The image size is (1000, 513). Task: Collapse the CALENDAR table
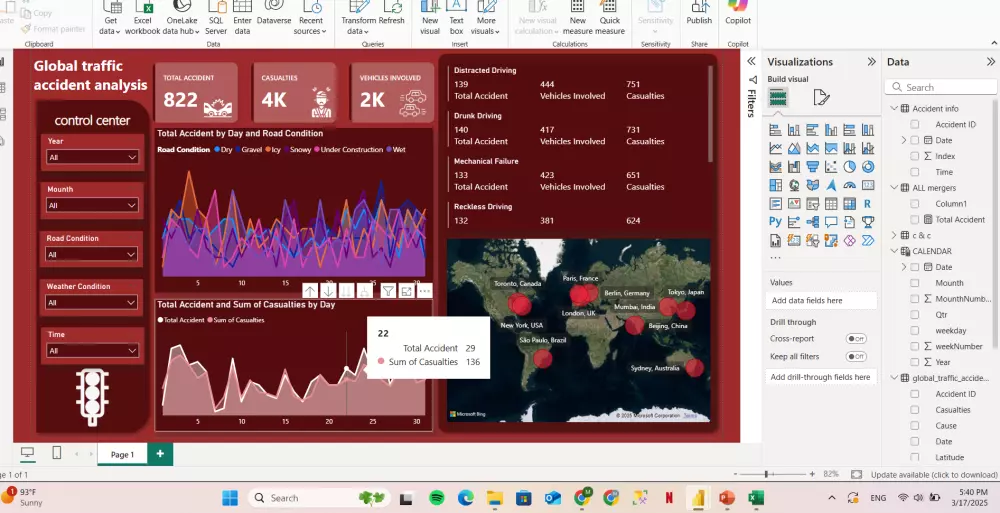(894, 251)
